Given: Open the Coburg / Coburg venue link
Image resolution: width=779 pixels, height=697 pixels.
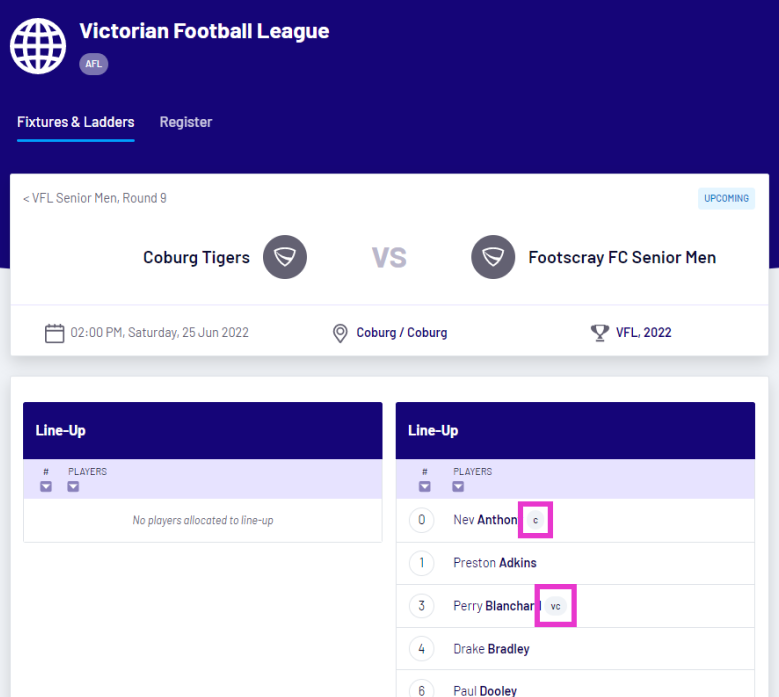Looking at the screenshot, I should pos(402,333).
